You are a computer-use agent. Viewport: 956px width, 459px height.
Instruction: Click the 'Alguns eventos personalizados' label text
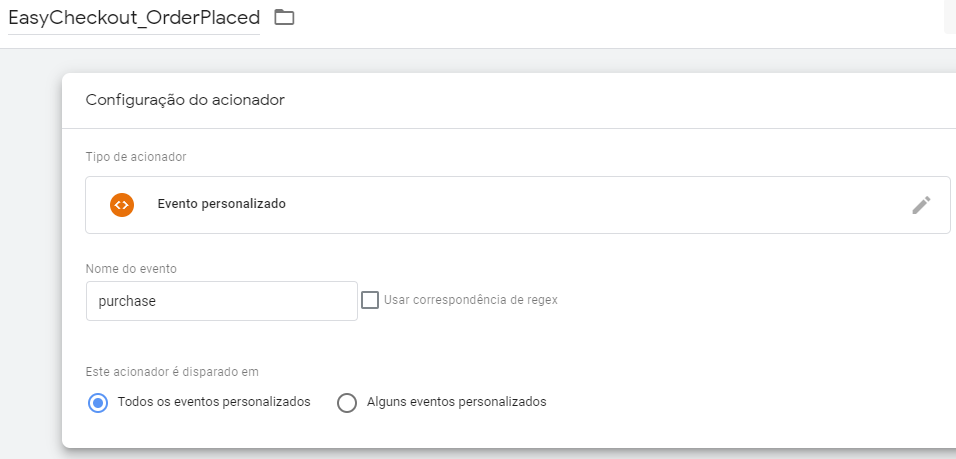(x=457, y=402)
